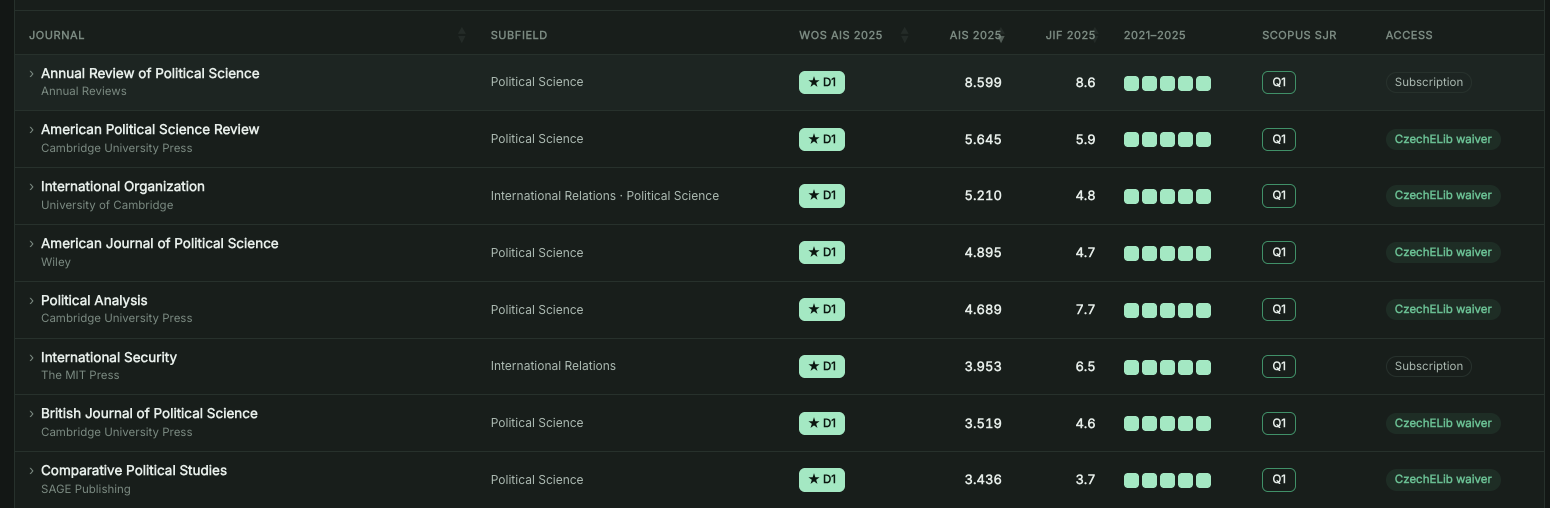
Task: Click the 2021–2025 column header
Action: pos(1155,35)
